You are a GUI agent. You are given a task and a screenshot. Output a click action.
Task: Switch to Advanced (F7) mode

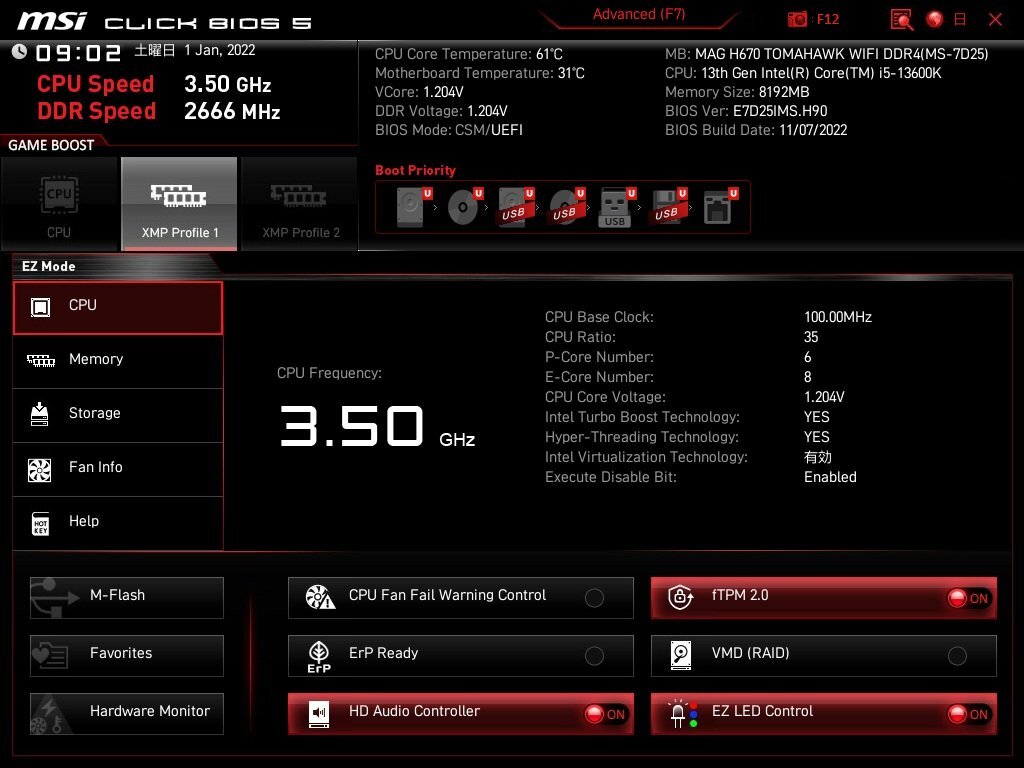639,15
